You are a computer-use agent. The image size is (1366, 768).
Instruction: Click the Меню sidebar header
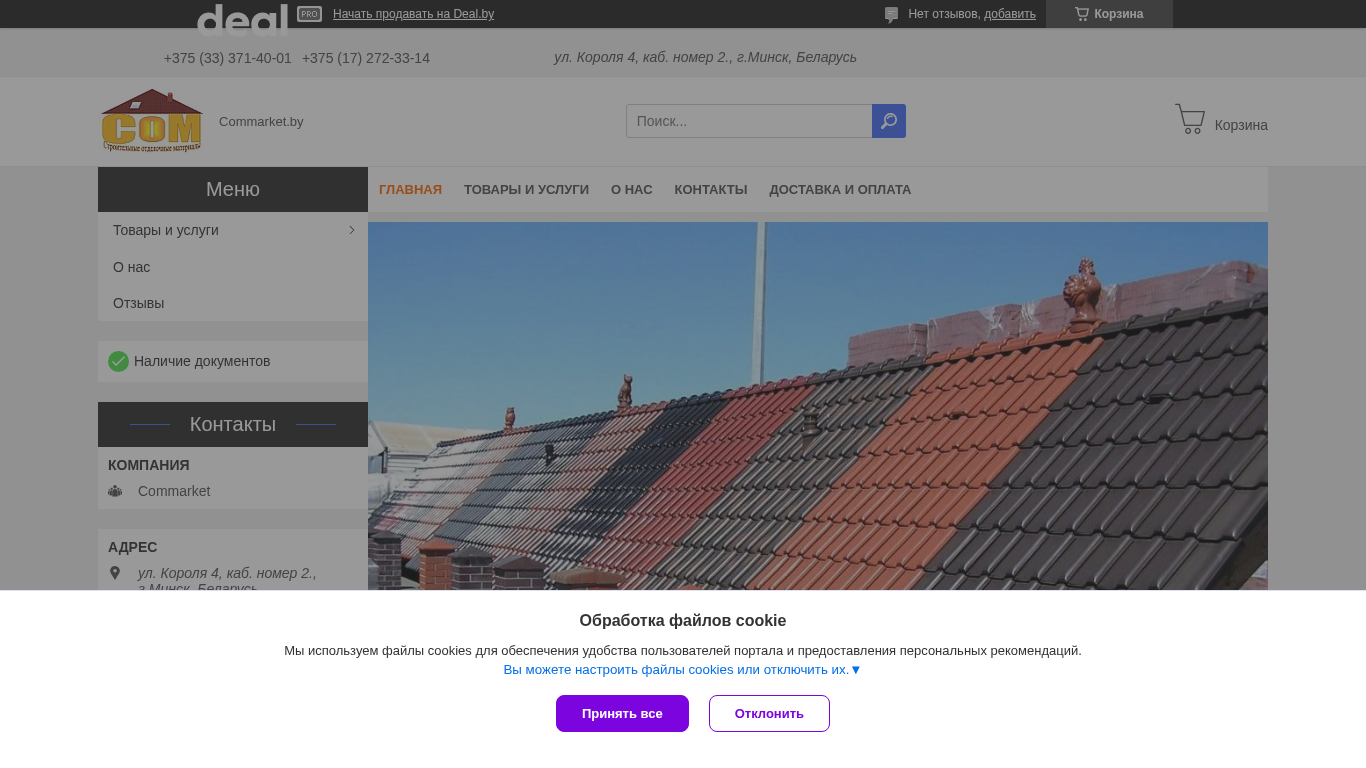tap(233, 189)
